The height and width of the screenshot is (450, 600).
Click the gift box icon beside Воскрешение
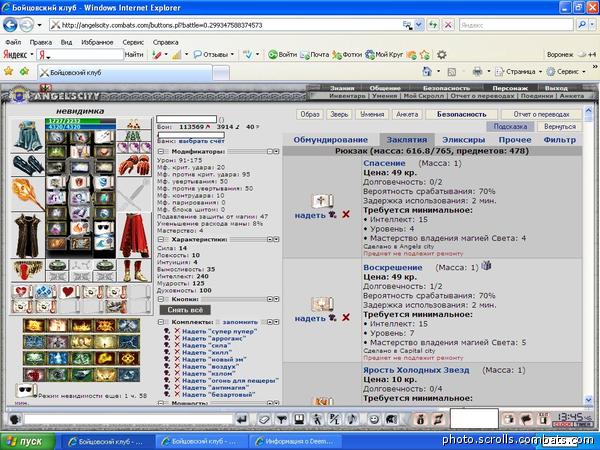(x=486, y=266)
